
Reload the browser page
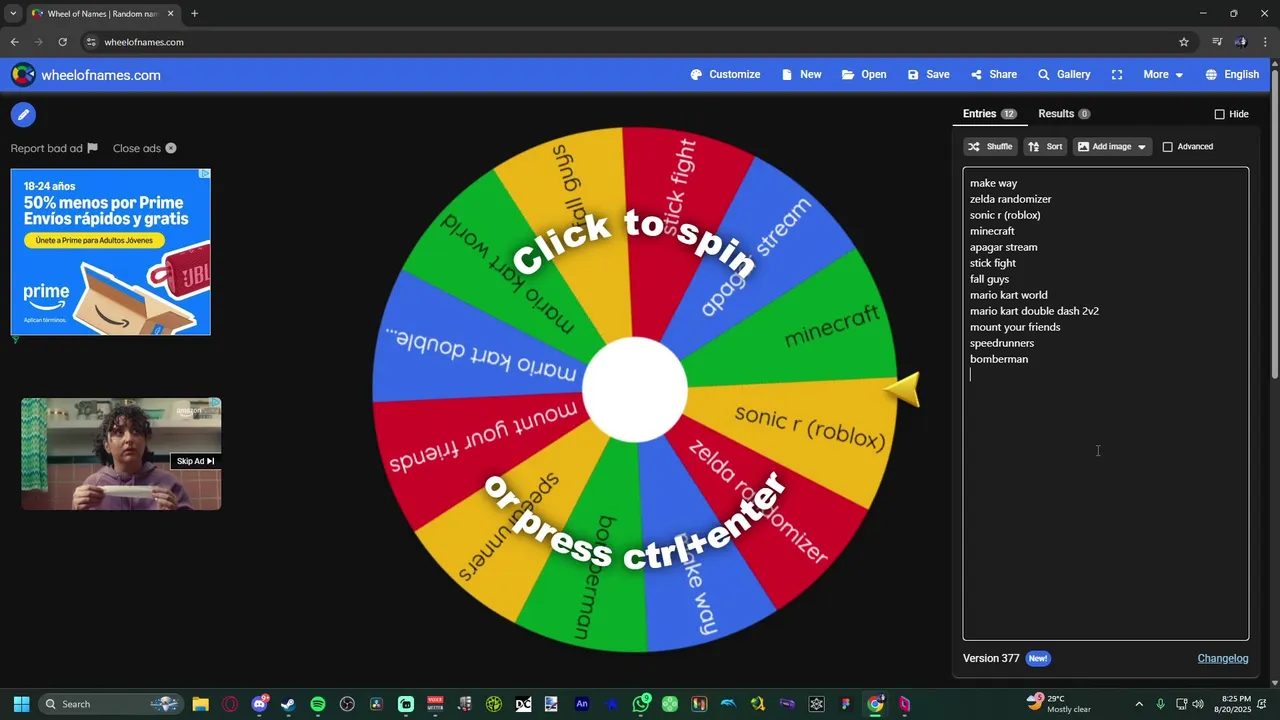point(62,42)
